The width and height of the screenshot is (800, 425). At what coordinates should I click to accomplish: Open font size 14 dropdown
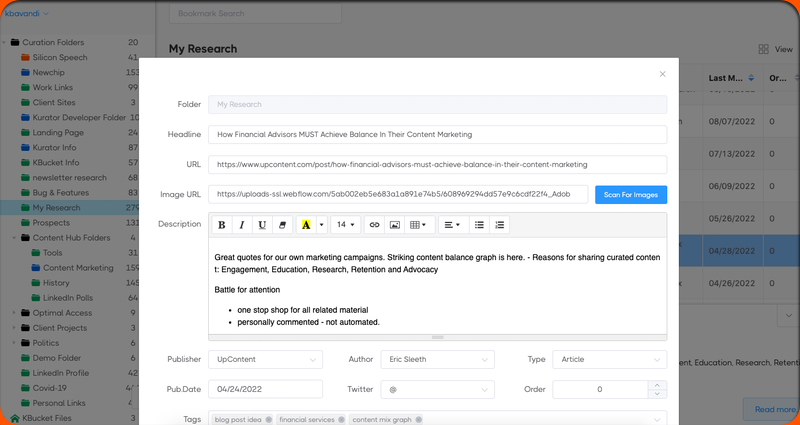pyautogui.click(x=345, y=225)
